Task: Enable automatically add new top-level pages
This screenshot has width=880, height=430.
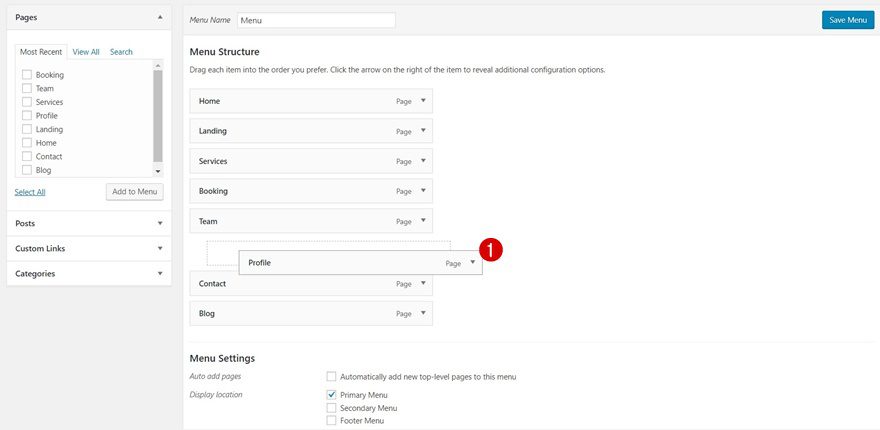Action: pos(332,377)
